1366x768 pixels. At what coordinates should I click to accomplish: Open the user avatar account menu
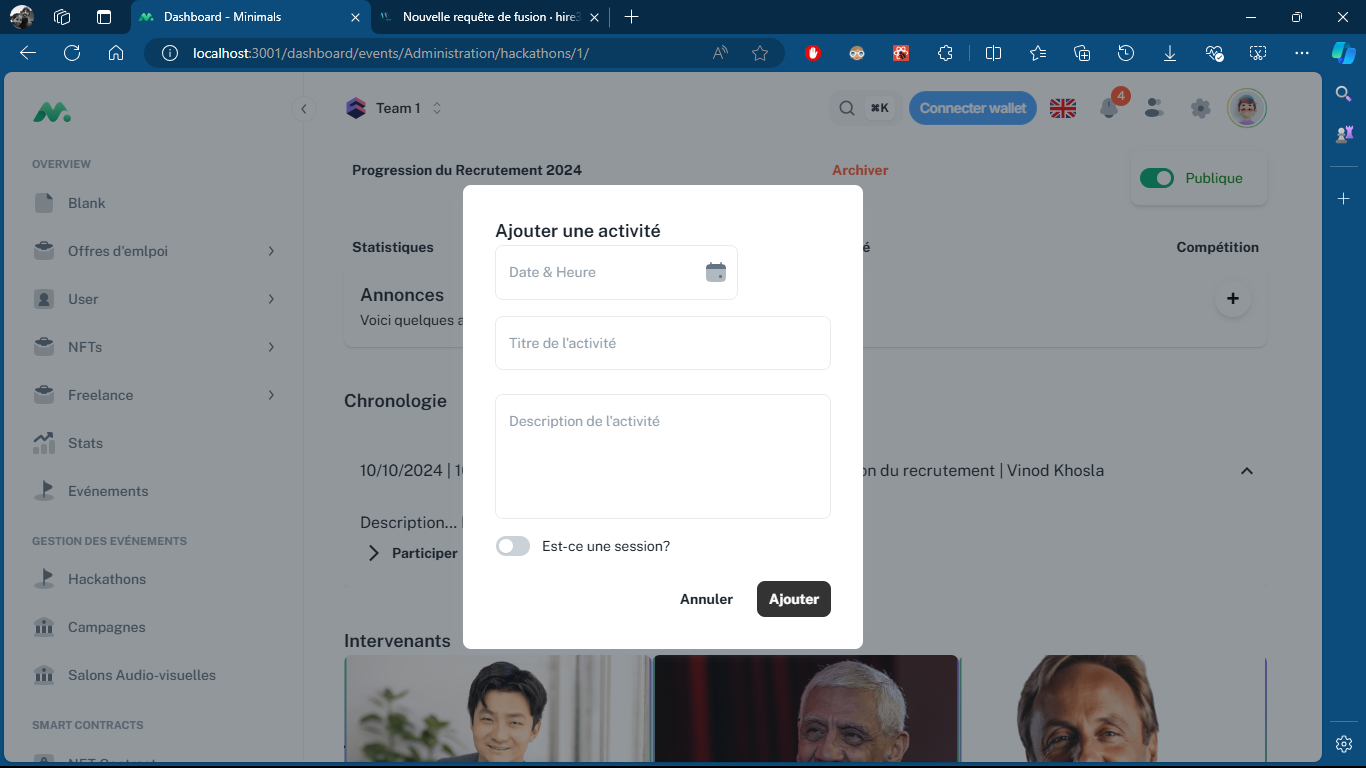pos(1247,108)
